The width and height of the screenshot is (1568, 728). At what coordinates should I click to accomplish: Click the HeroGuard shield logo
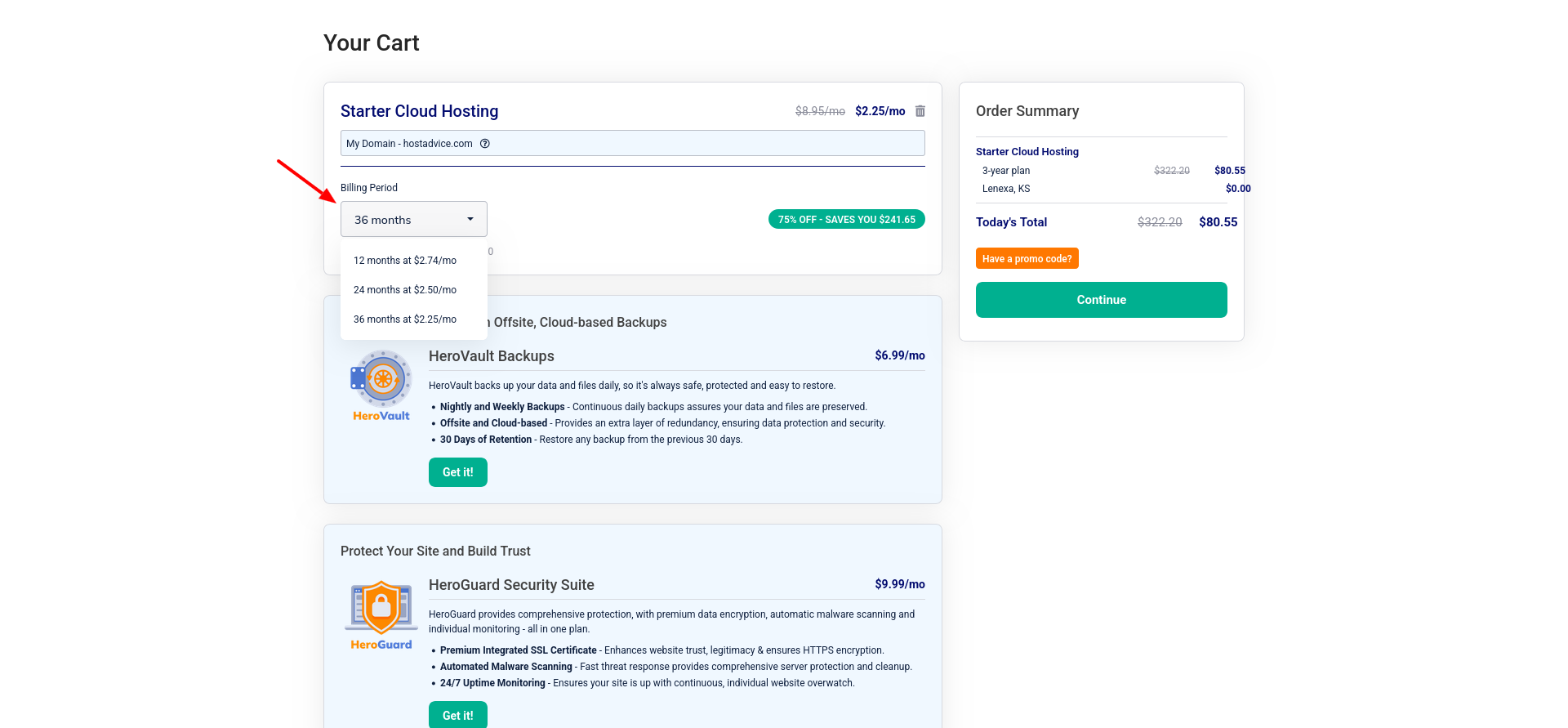(381, 615)
